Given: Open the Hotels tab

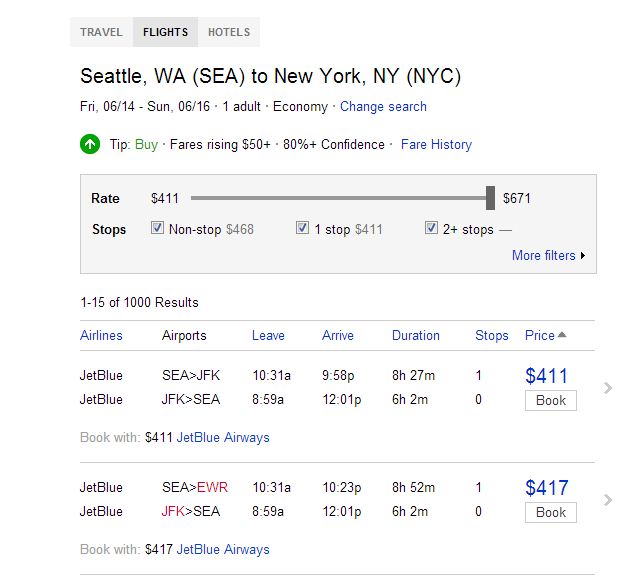Looking at the screenshot, I should pyautogui.click(x=229, y=32).
